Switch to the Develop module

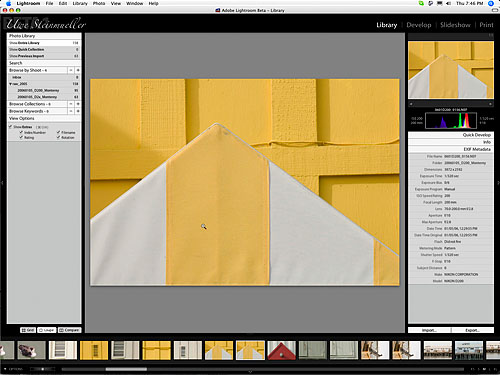click(419, 25)
